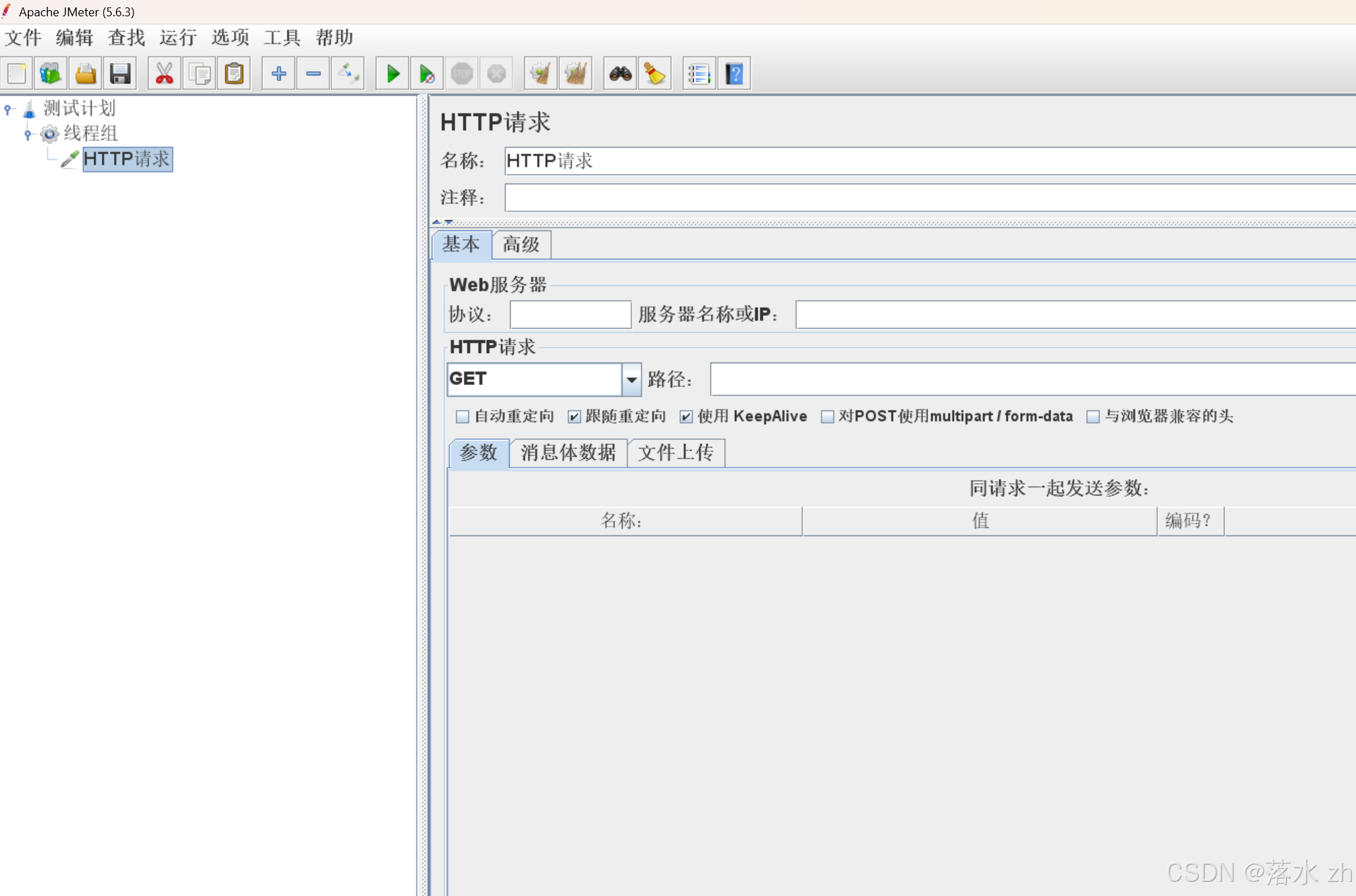The image size is (1356, 896).
Task: Open Search with binoculars icon
Action: pyautogui.click(x=620, y=73)
